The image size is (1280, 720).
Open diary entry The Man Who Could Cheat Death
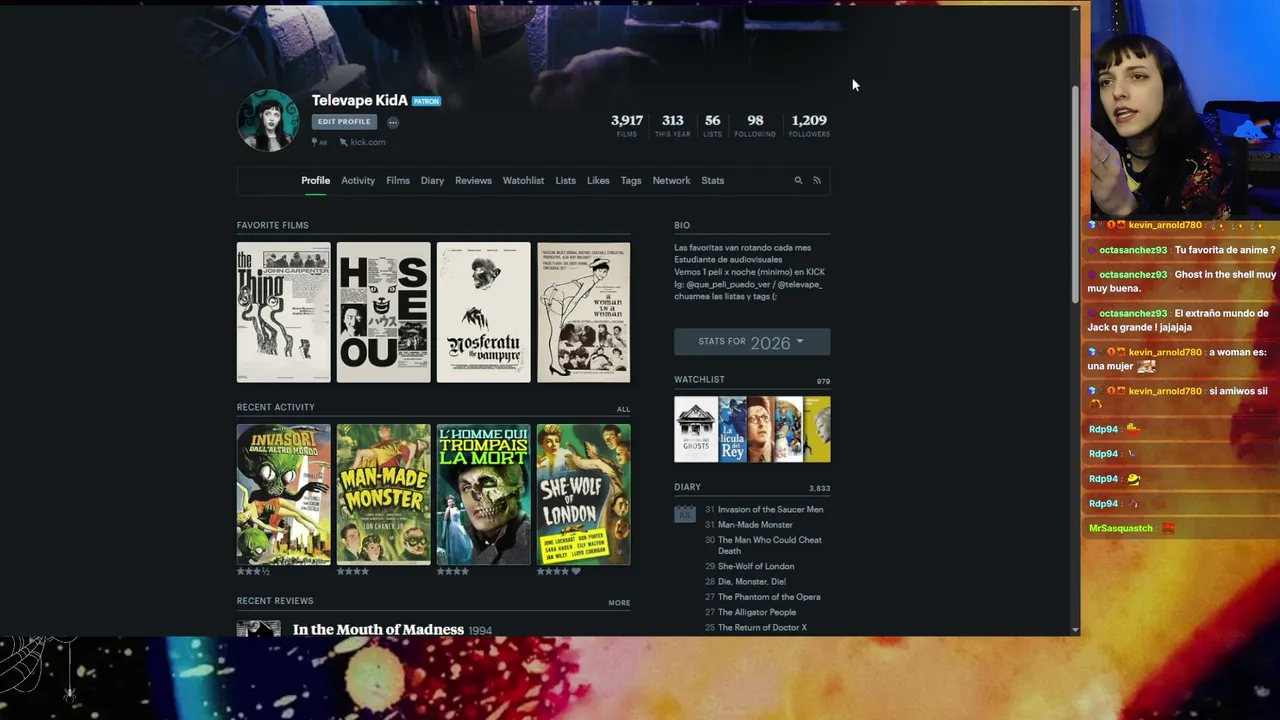click(770, 546)
